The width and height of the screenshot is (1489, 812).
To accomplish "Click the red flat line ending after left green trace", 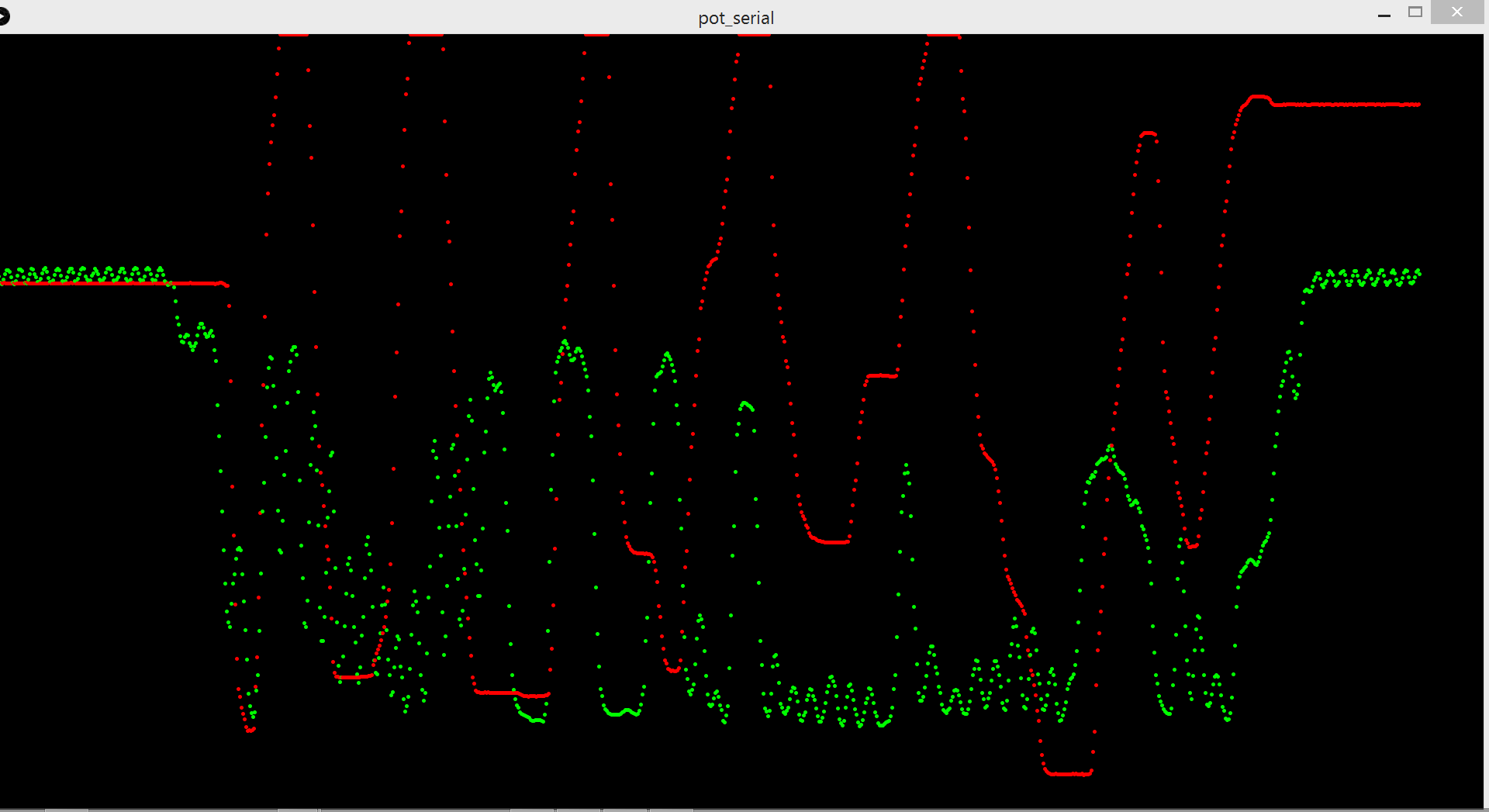I will coord(198,284).
